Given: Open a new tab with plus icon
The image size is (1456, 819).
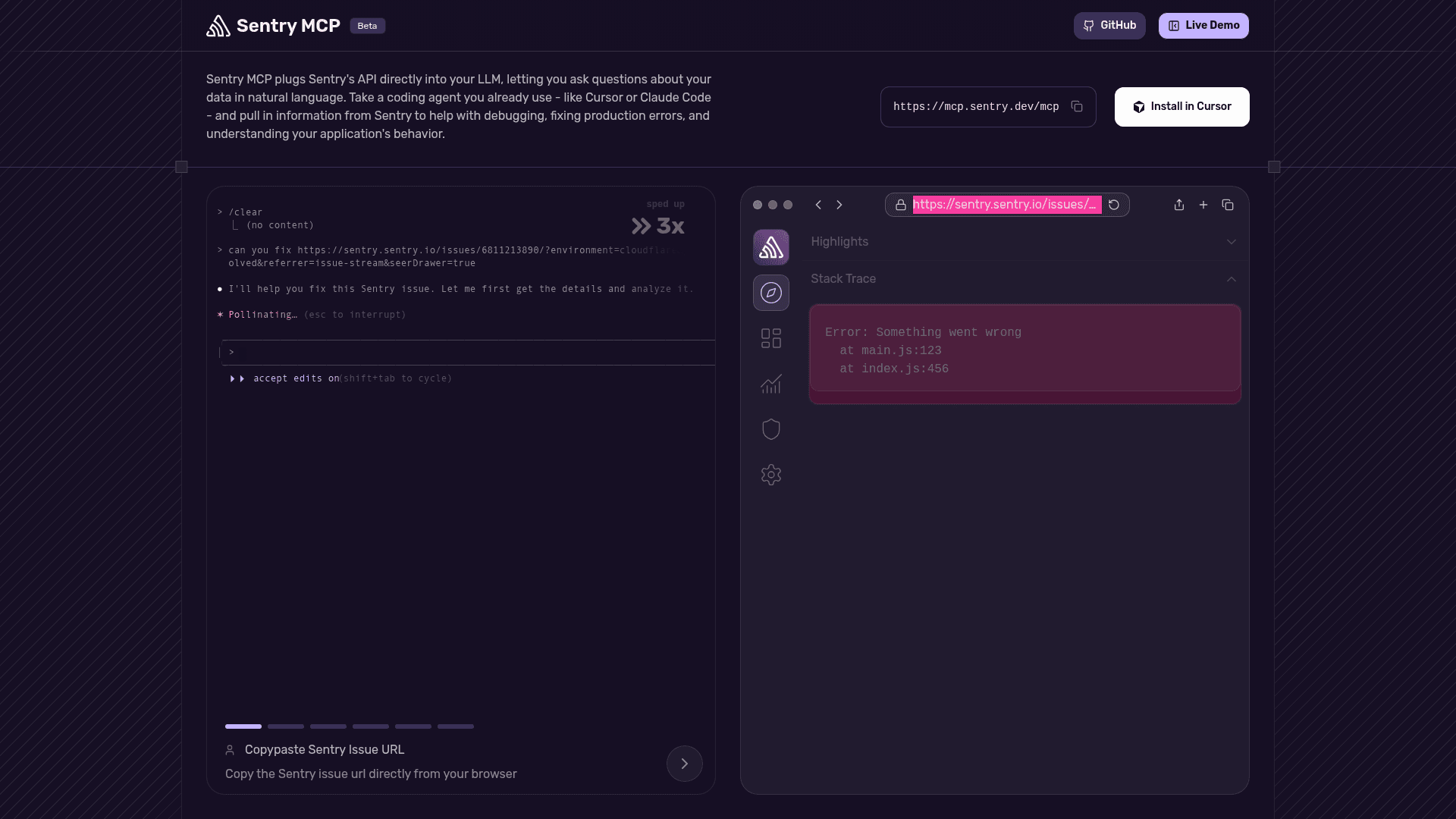Looking at the screenshot, I should tap(1203, 205).
